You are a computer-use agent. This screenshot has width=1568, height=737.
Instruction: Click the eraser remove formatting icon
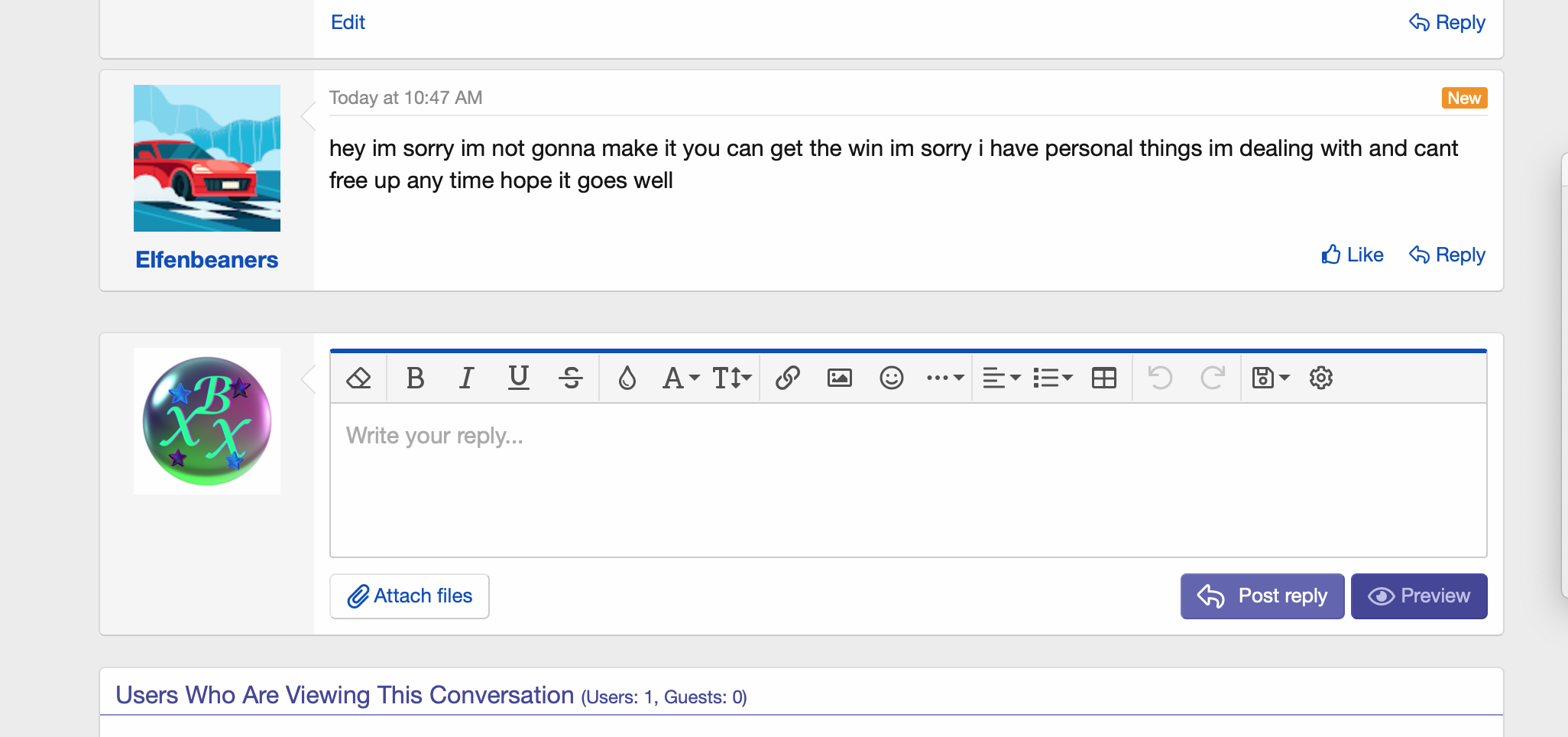[x=358, y=378]
